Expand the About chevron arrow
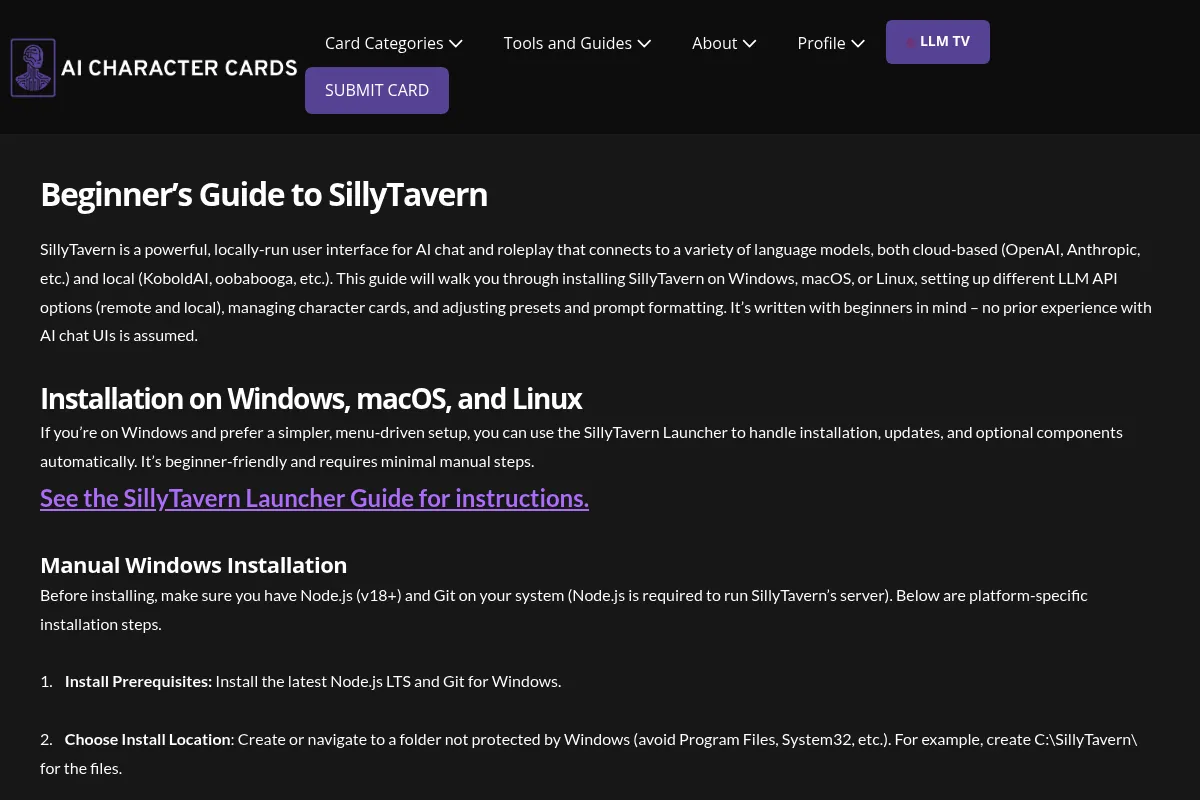 coord(749,44)
